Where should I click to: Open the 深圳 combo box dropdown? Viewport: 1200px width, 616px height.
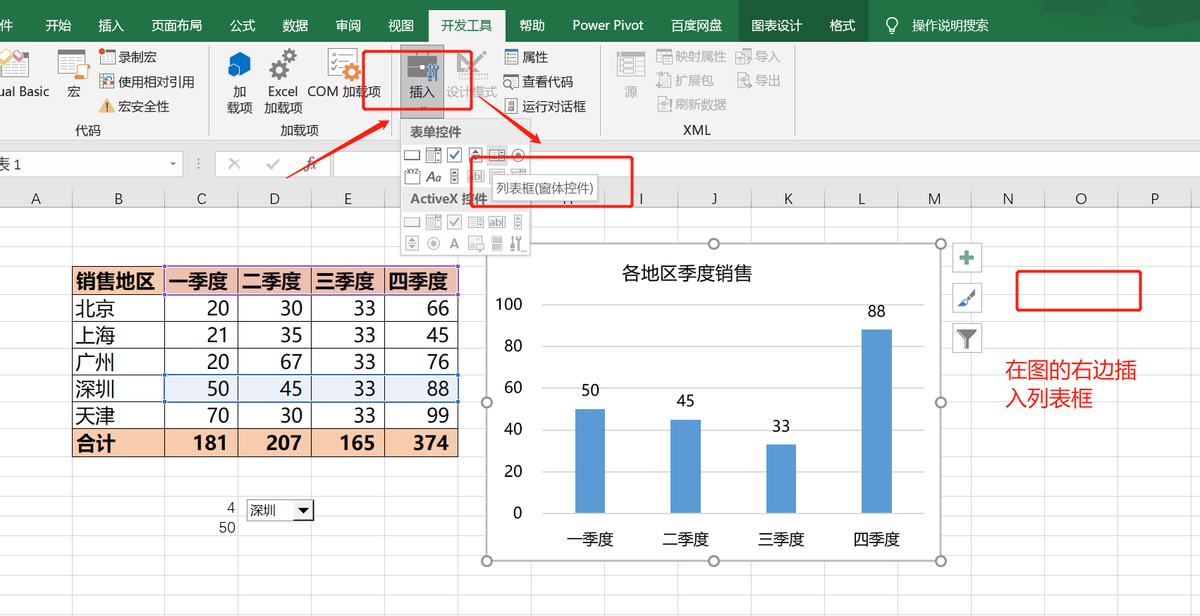coord(304,511)
